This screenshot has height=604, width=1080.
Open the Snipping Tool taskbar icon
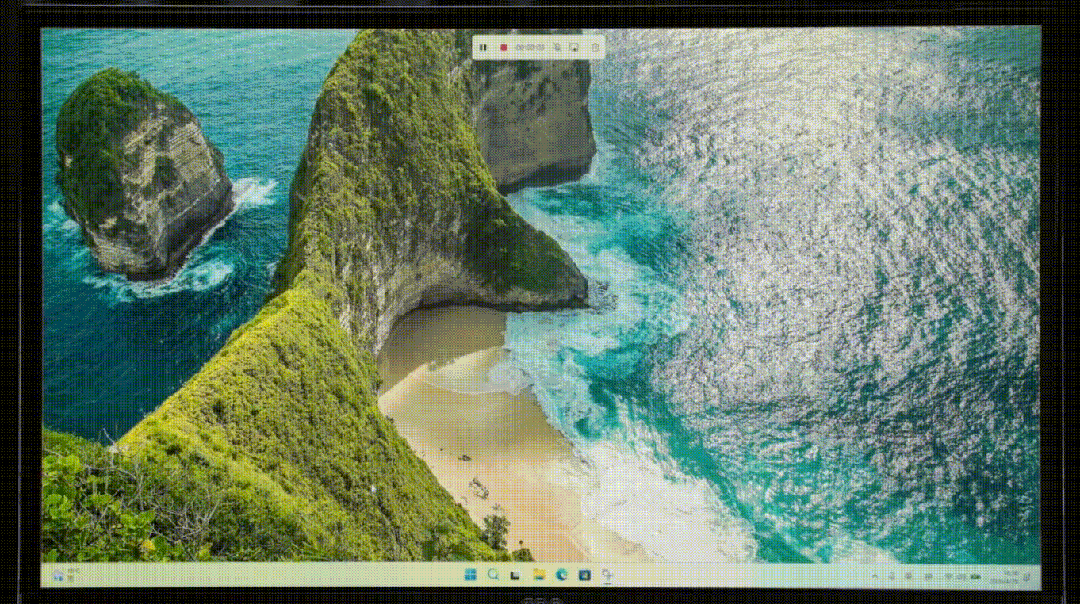[607, 574]
